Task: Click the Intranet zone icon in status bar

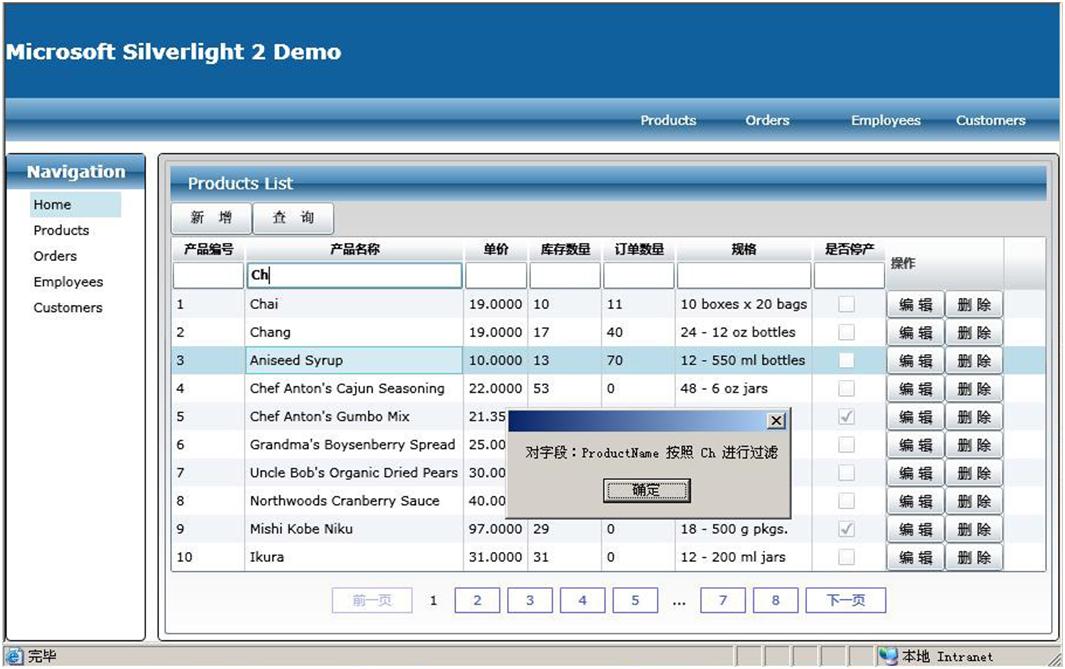Action: click(x=887, y=657)
